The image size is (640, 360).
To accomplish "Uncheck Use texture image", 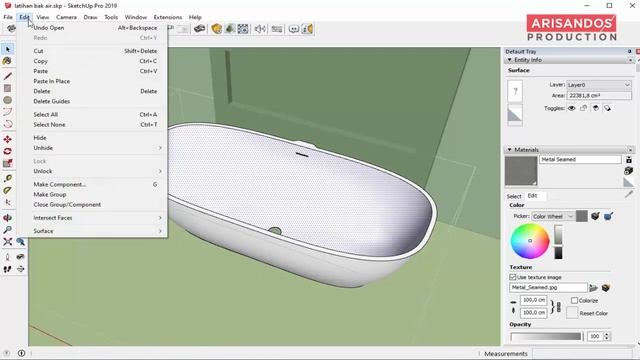I will tap(513, 277).
